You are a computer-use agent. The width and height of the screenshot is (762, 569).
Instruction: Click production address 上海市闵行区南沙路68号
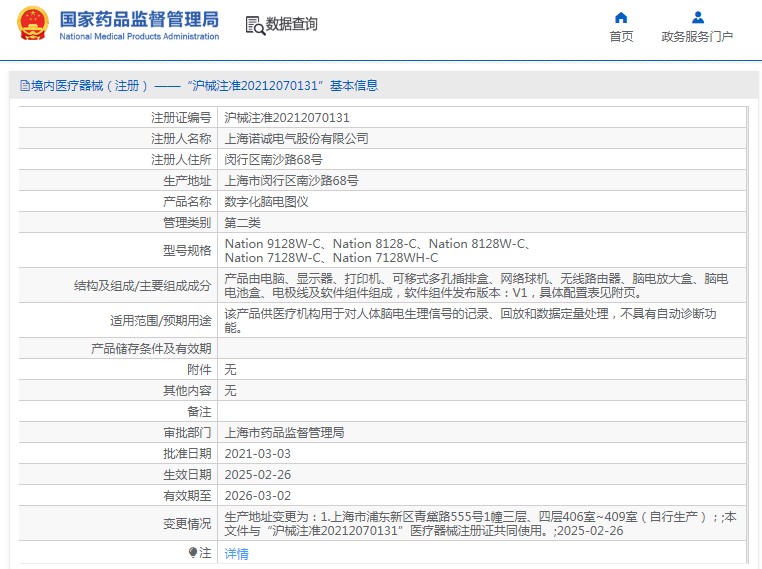[291, 181]
